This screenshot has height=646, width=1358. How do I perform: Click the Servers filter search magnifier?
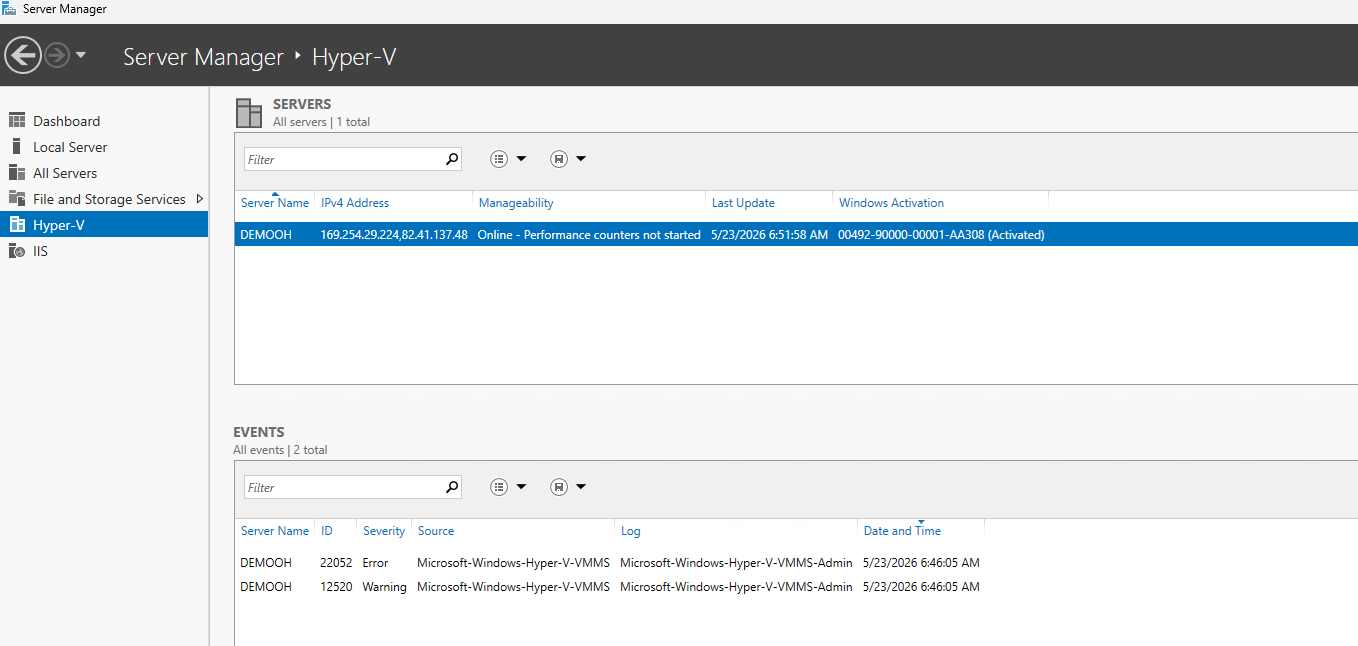point(451,159)
